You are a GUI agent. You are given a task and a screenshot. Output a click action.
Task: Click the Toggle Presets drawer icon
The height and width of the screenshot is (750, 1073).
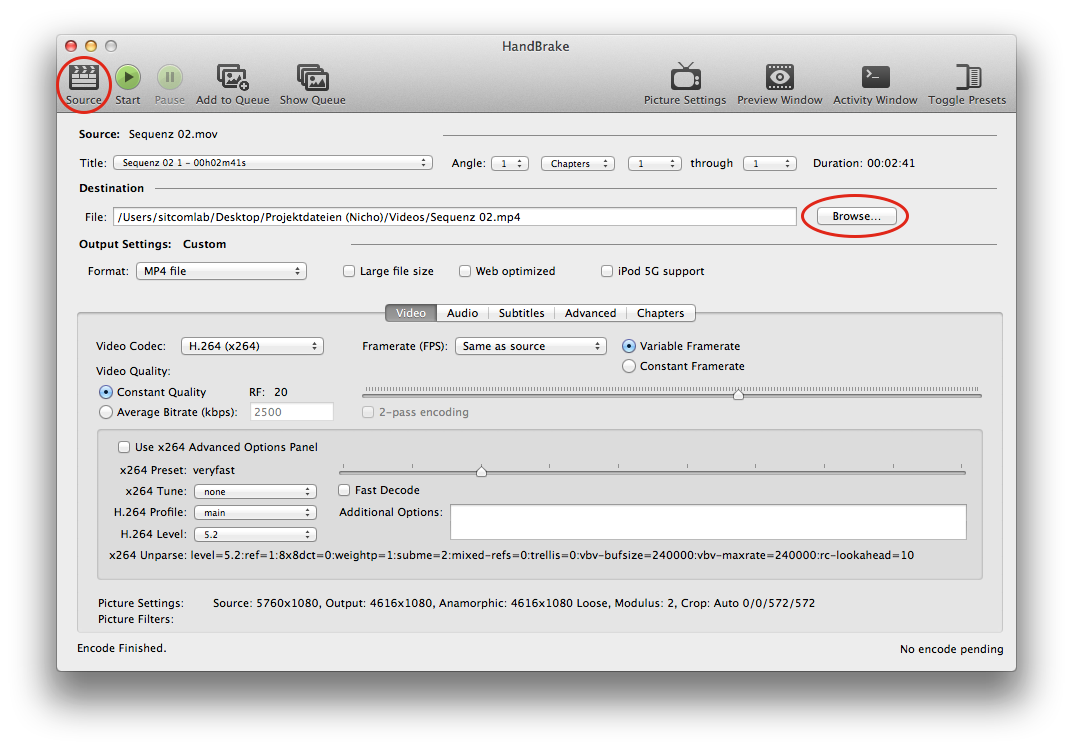(968, 77)
